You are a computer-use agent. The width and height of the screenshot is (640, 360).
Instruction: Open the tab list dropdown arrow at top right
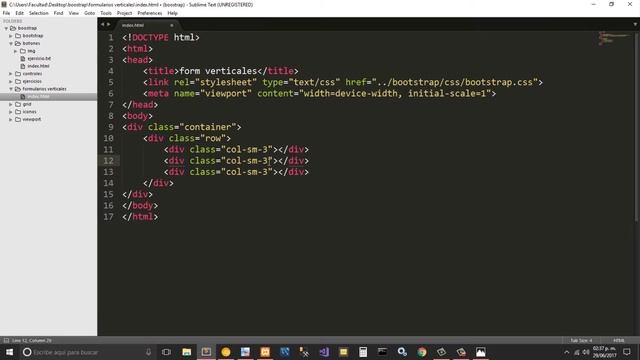635,24
